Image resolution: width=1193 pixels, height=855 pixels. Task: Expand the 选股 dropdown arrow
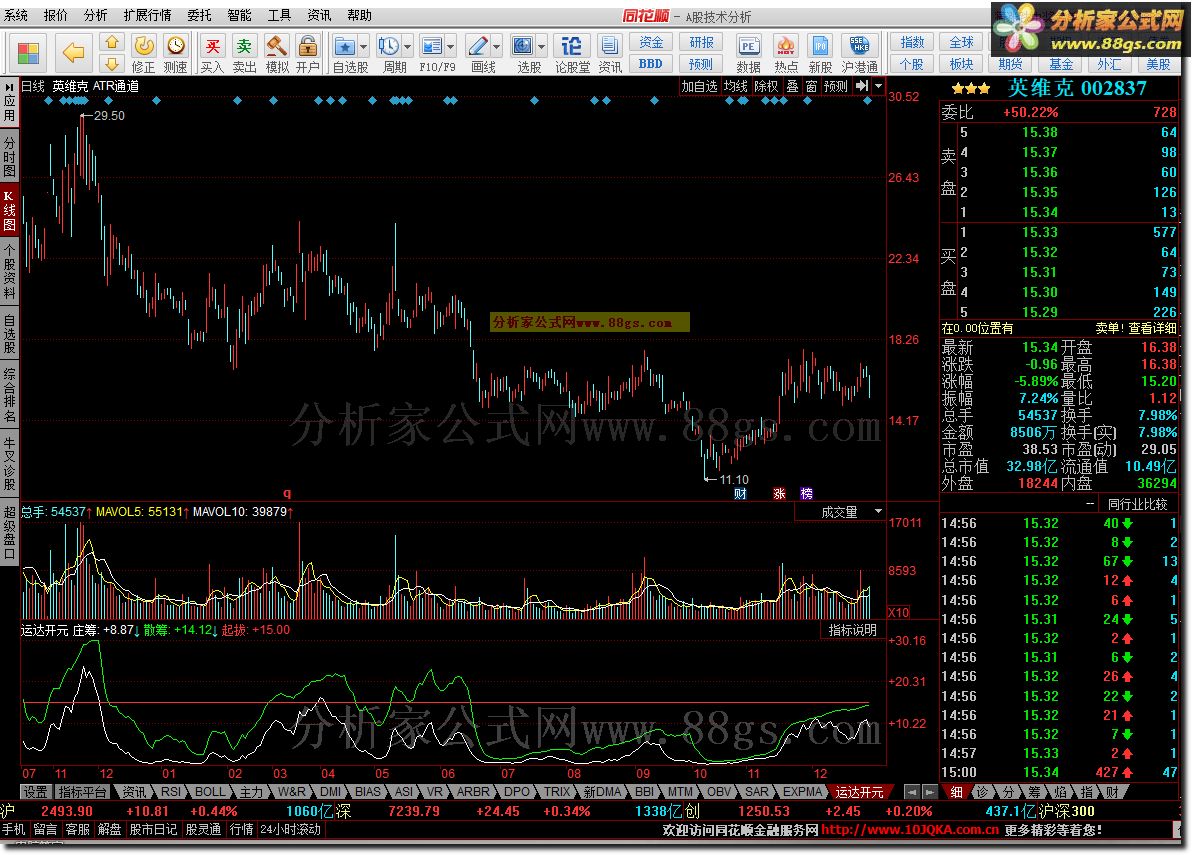(541, 46)
